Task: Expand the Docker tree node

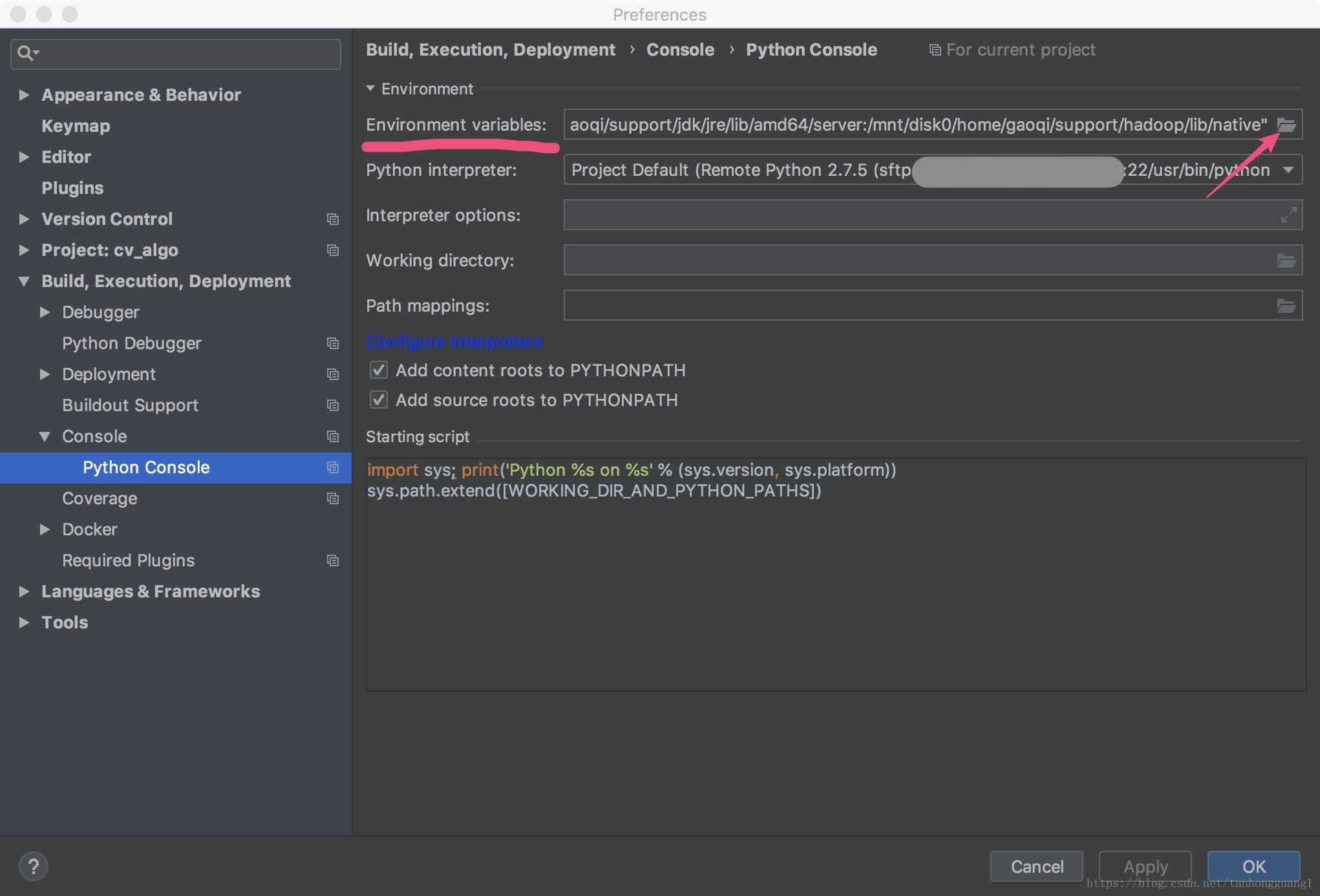Action: (x=45, y=529)
